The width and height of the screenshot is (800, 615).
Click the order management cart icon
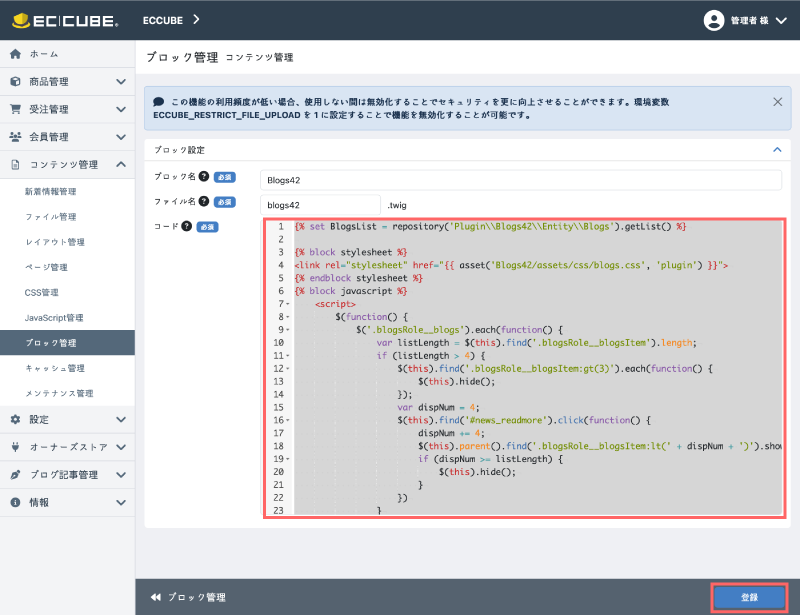tap(16, 109)
